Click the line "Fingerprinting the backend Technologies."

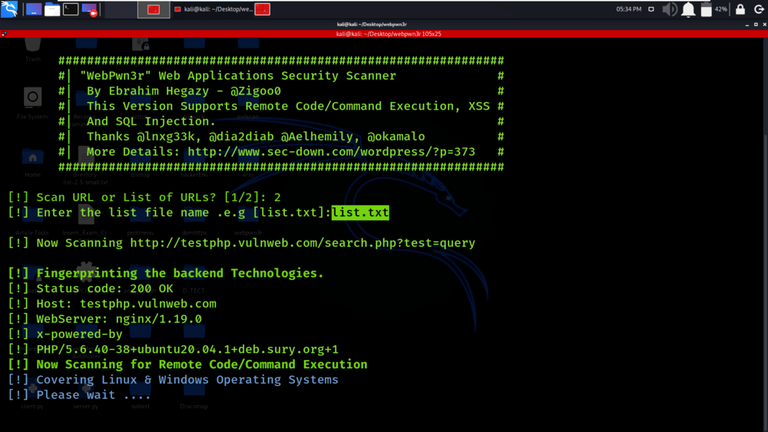pos(166,273)
